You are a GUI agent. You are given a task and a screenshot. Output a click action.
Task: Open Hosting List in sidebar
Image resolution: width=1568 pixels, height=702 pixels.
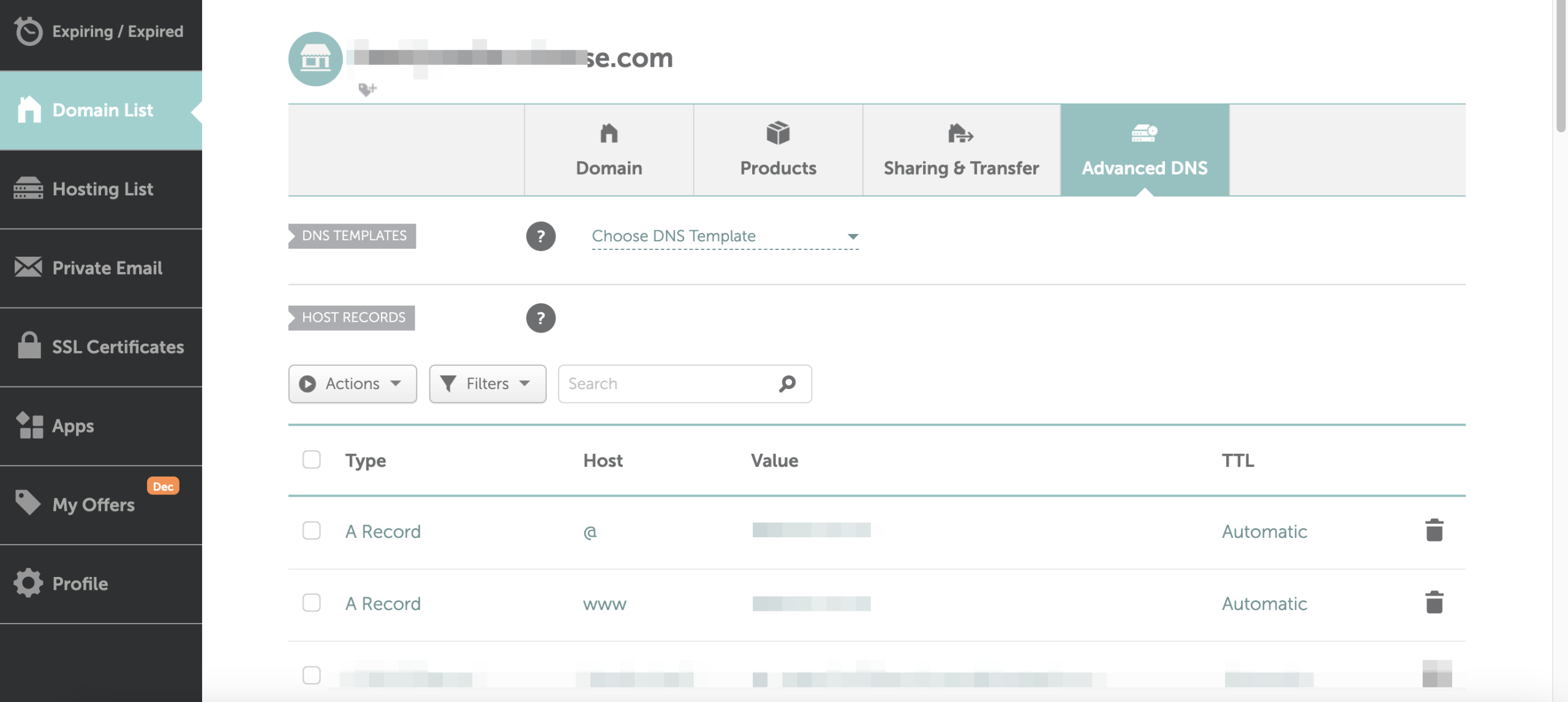tap(101, 189)
